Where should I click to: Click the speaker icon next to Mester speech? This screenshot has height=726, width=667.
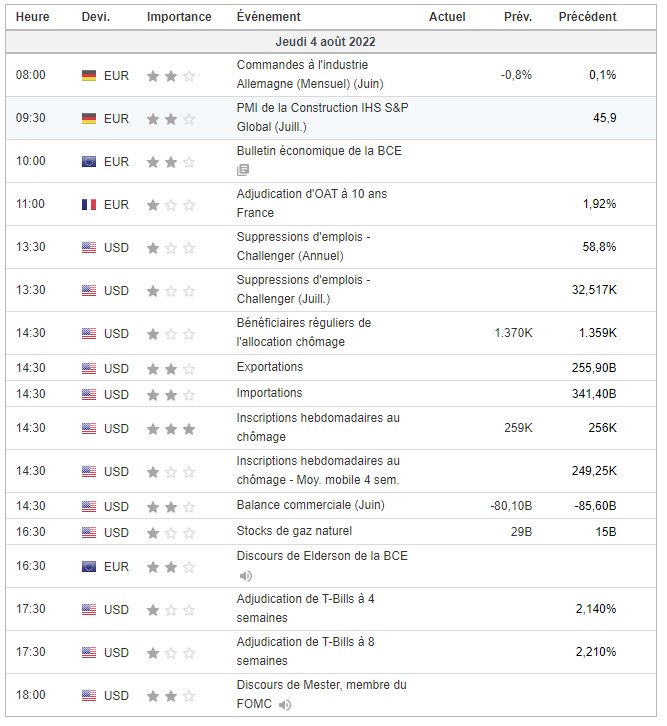click(x=287, y=704)
